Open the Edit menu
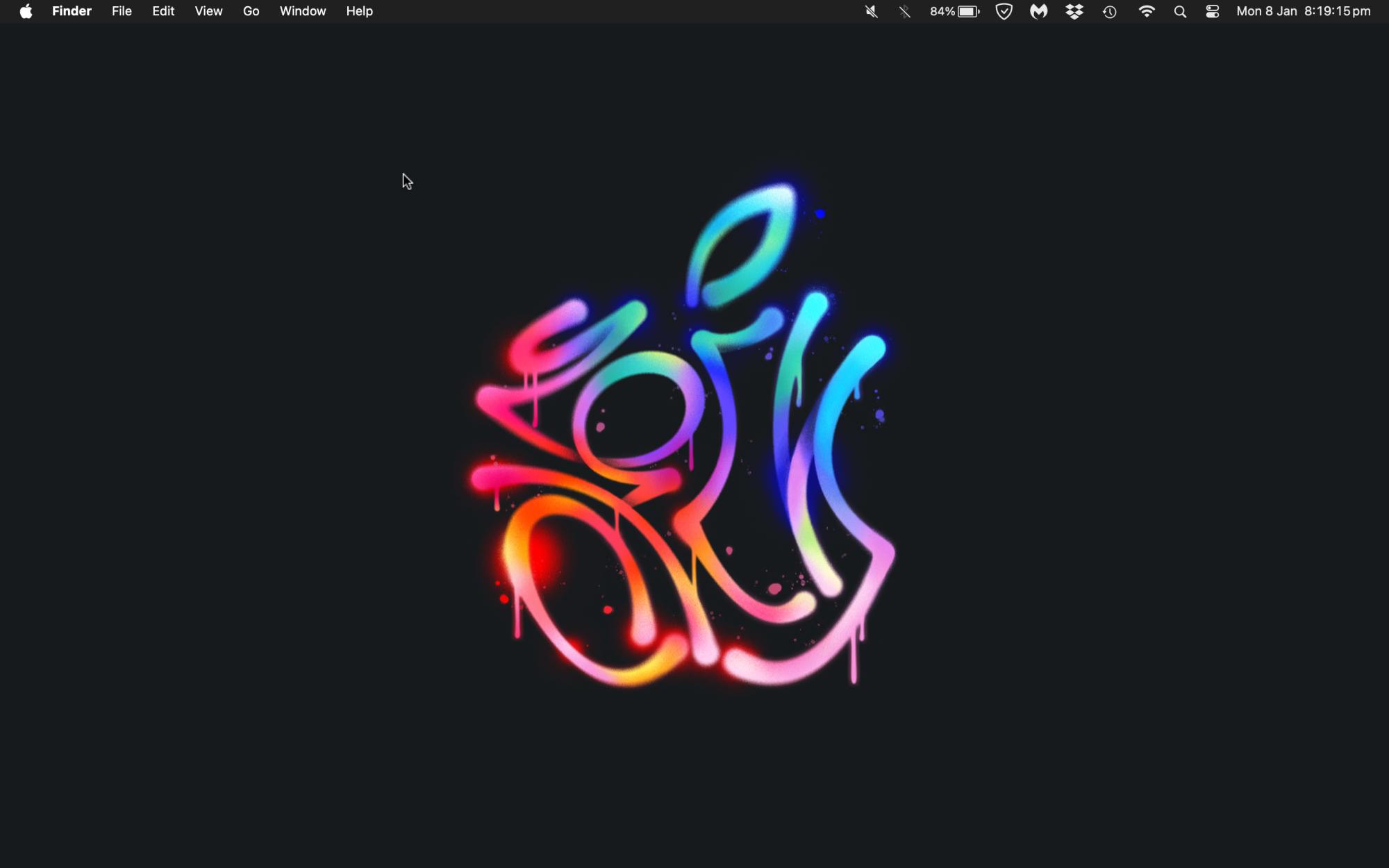Screen dimensions: 1389x868 (x=163, y=11)
